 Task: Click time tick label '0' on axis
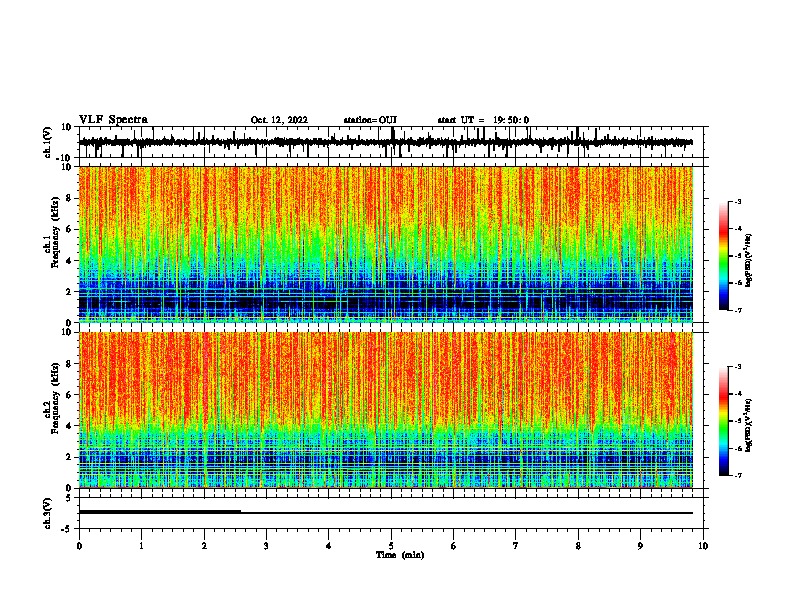[79, 546]
